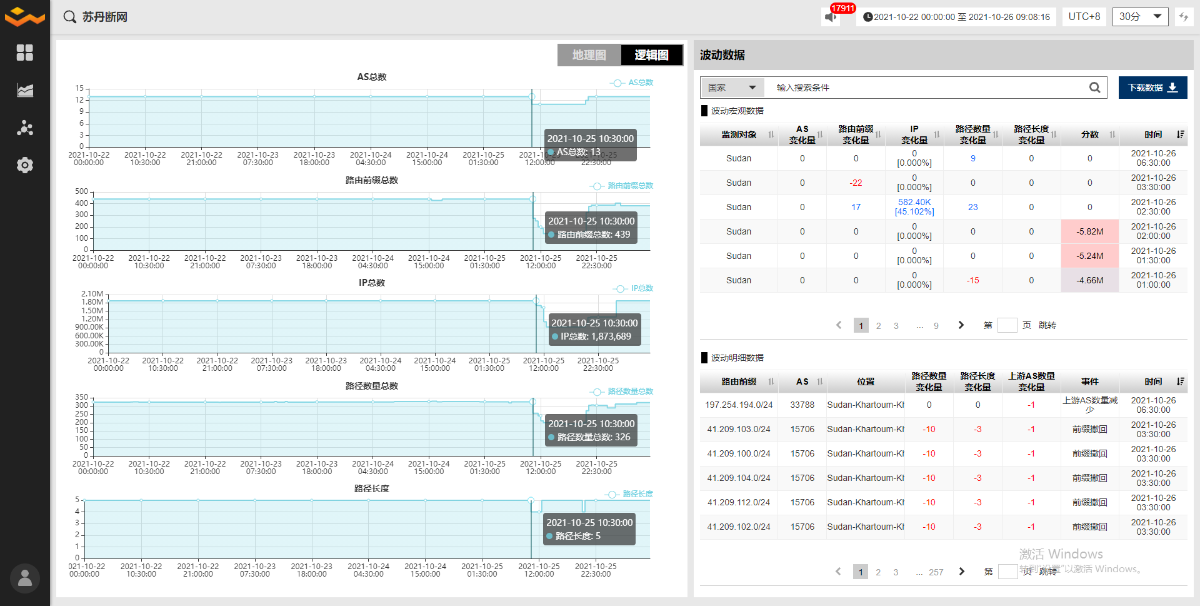This screenshot has height=606, width=1200.
Task: Click the -5.82M score cell
Action: tap(1090, 231)
